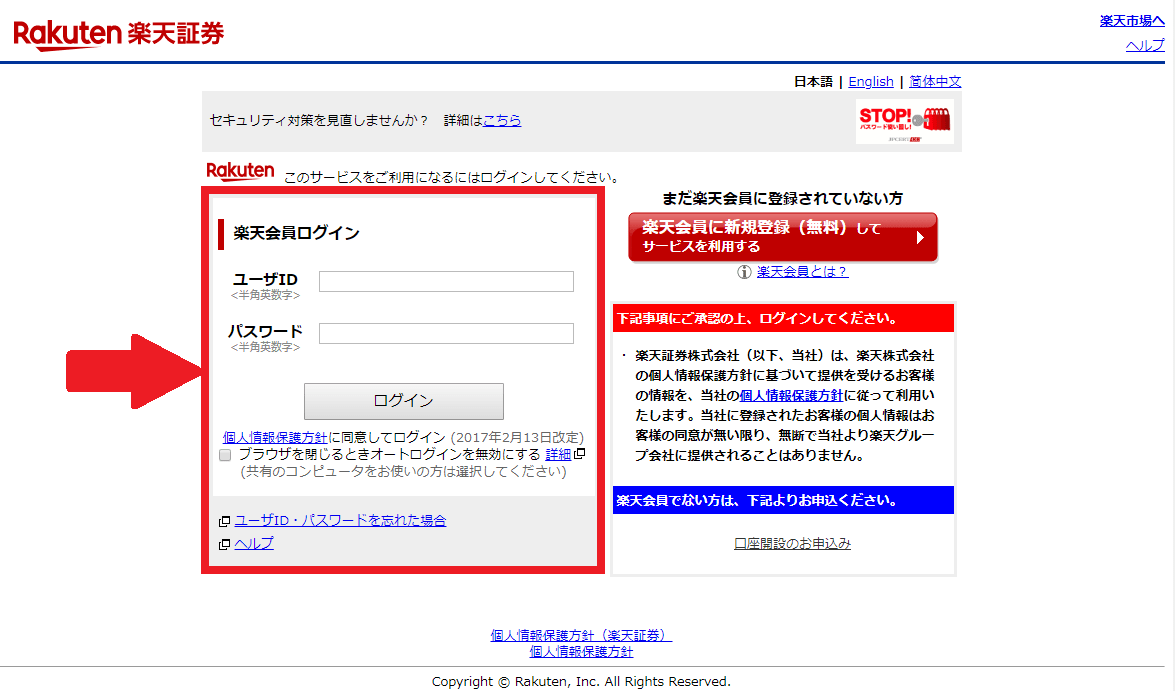Focus the パスワード input field
Screen dimensions: 1175x691
pos(447,334)
